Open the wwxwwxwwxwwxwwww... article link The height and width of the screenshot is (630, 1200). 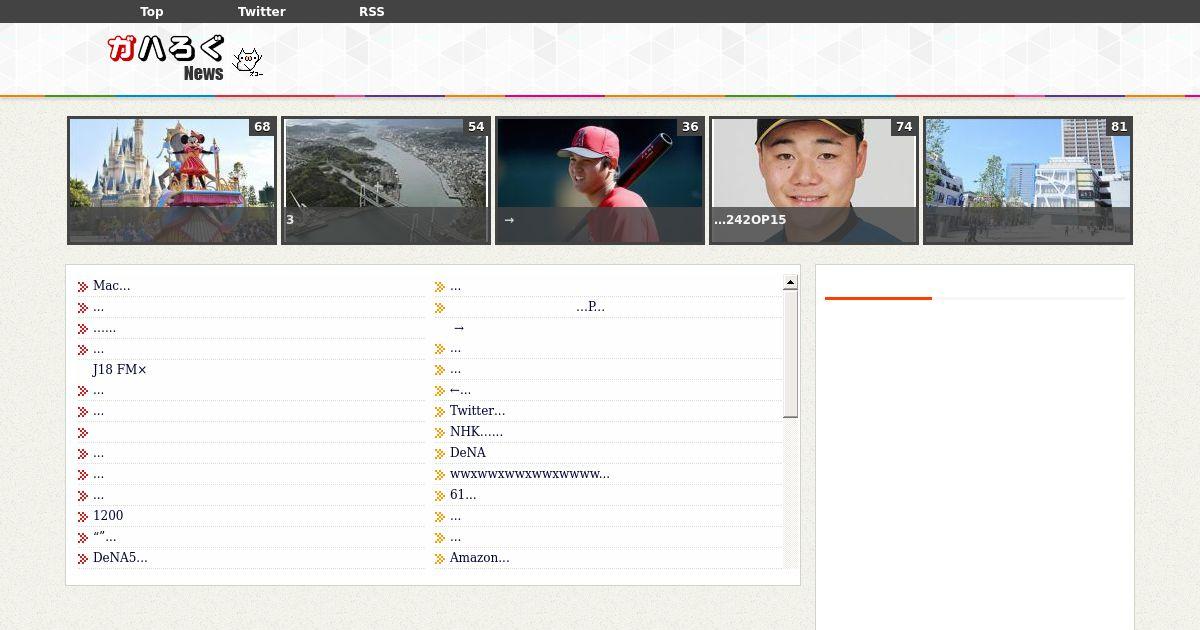(x=529, y=474)
